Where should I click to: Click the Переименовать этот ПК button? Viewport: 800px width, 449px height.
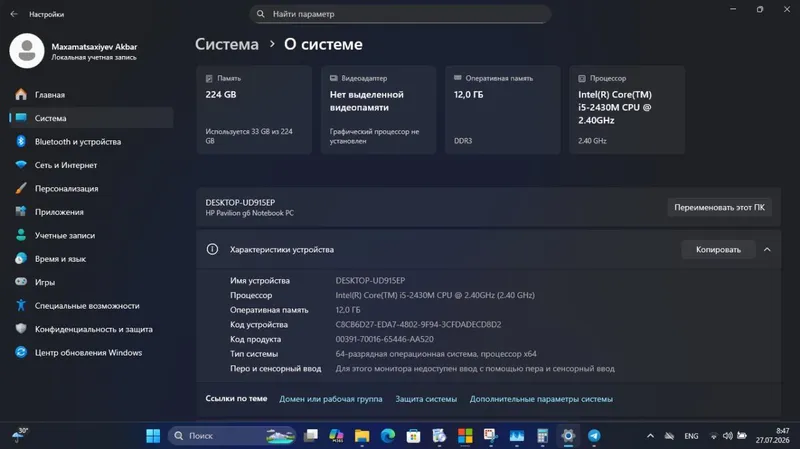pyautogui.click(x=719, y=208)
